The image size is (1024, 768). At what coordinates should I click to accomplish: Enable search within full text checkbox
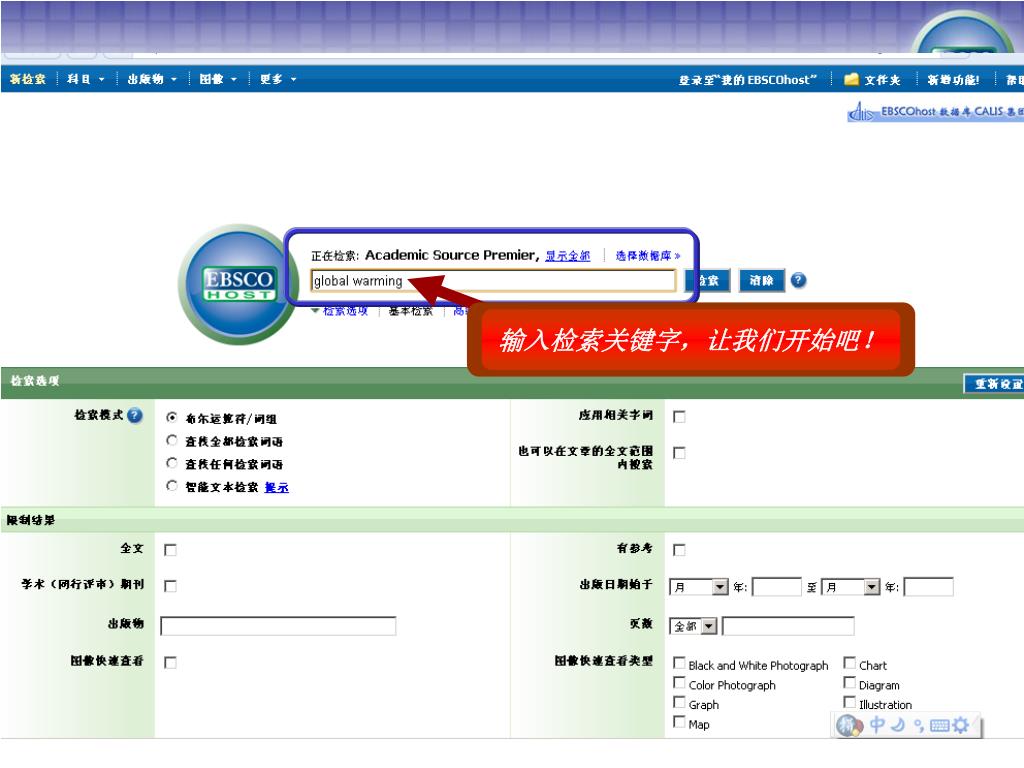(679, 453)
